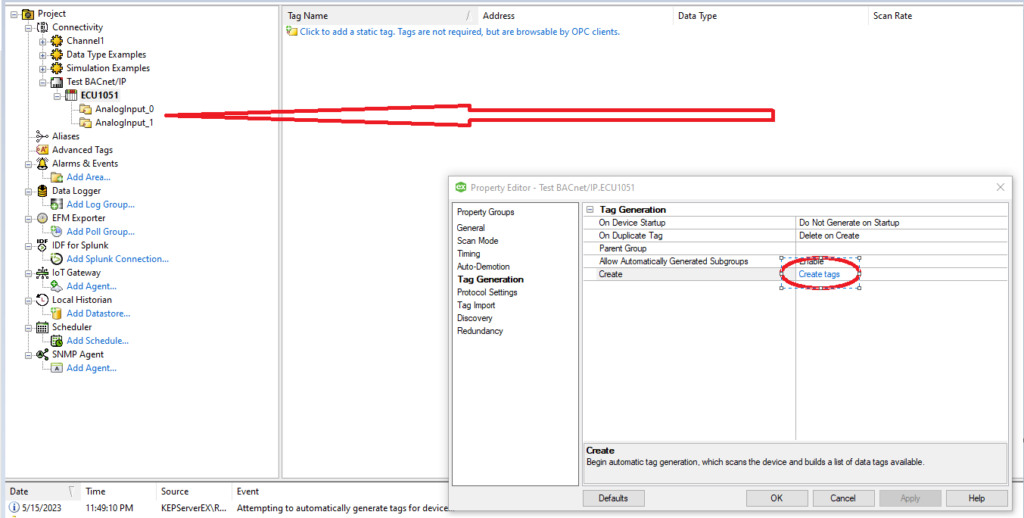Collapse the Project root node

tap(14, 14)
